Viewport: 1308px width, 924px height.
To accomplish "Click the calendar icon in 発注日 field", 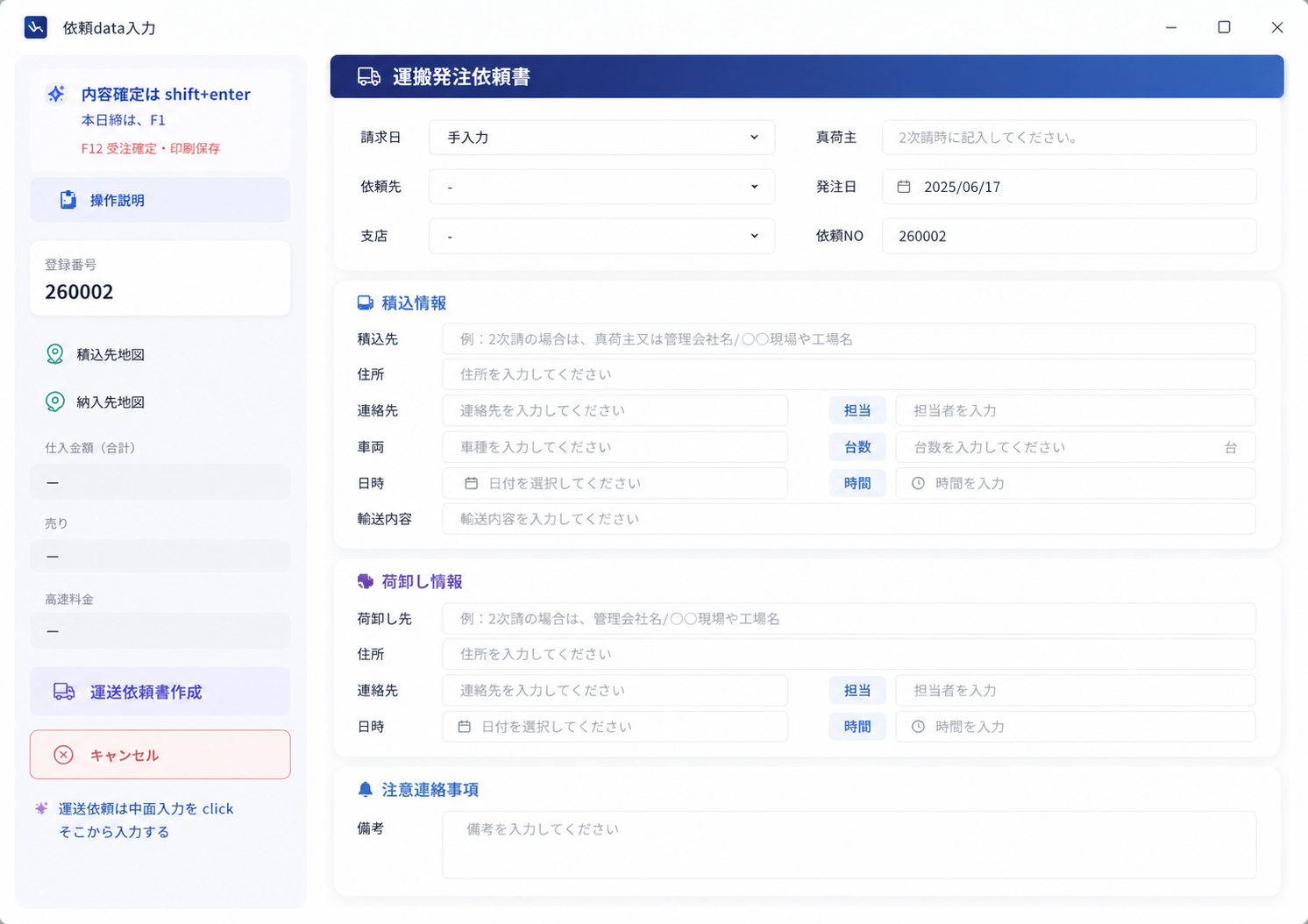I will pyautogui.click(x=904, y=187).
